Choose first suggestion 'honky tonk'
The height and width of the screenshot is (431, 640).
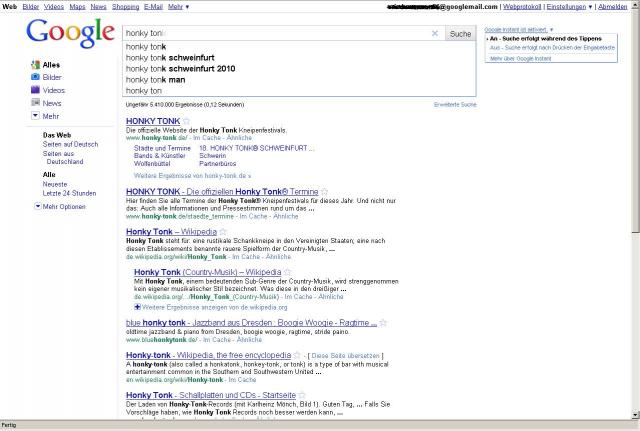tap(299, 47)
